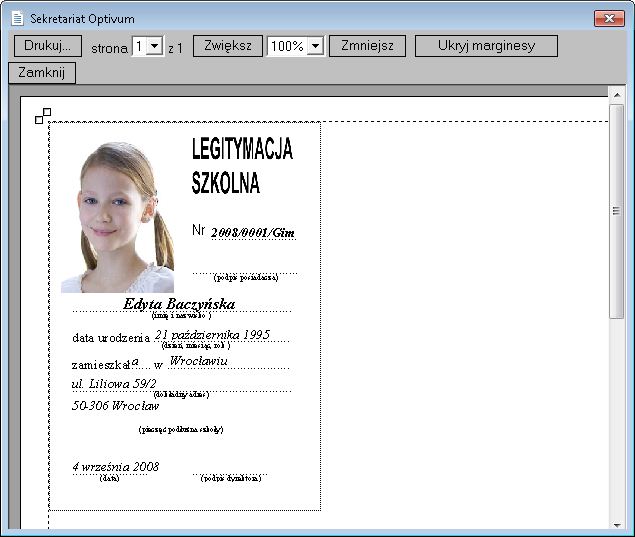This screenshot has width=635, height=537.
Task: Click the document icon in title bar
Action: 17,19
